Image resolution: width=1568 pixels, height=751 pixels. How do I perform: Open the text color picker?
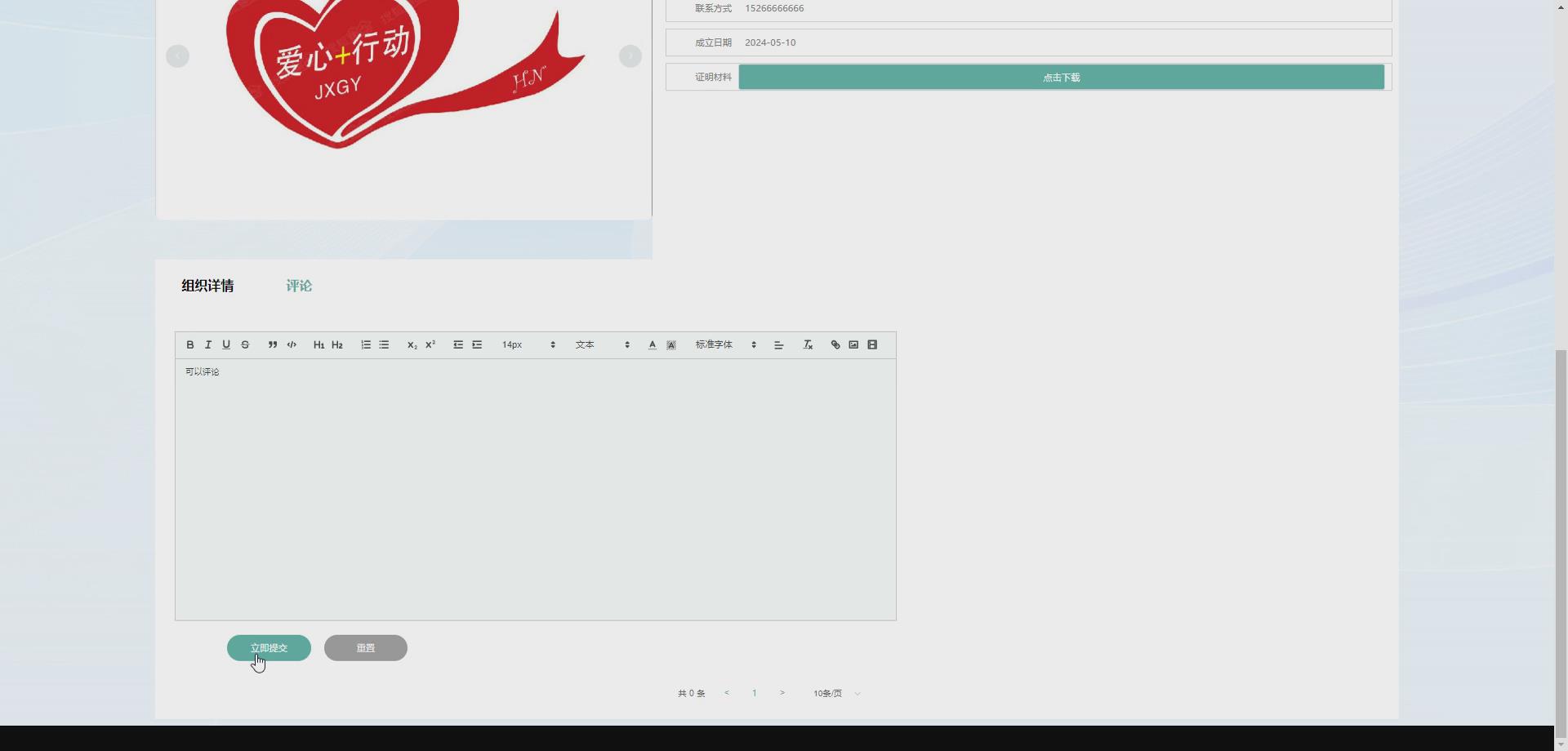point(653,344)
